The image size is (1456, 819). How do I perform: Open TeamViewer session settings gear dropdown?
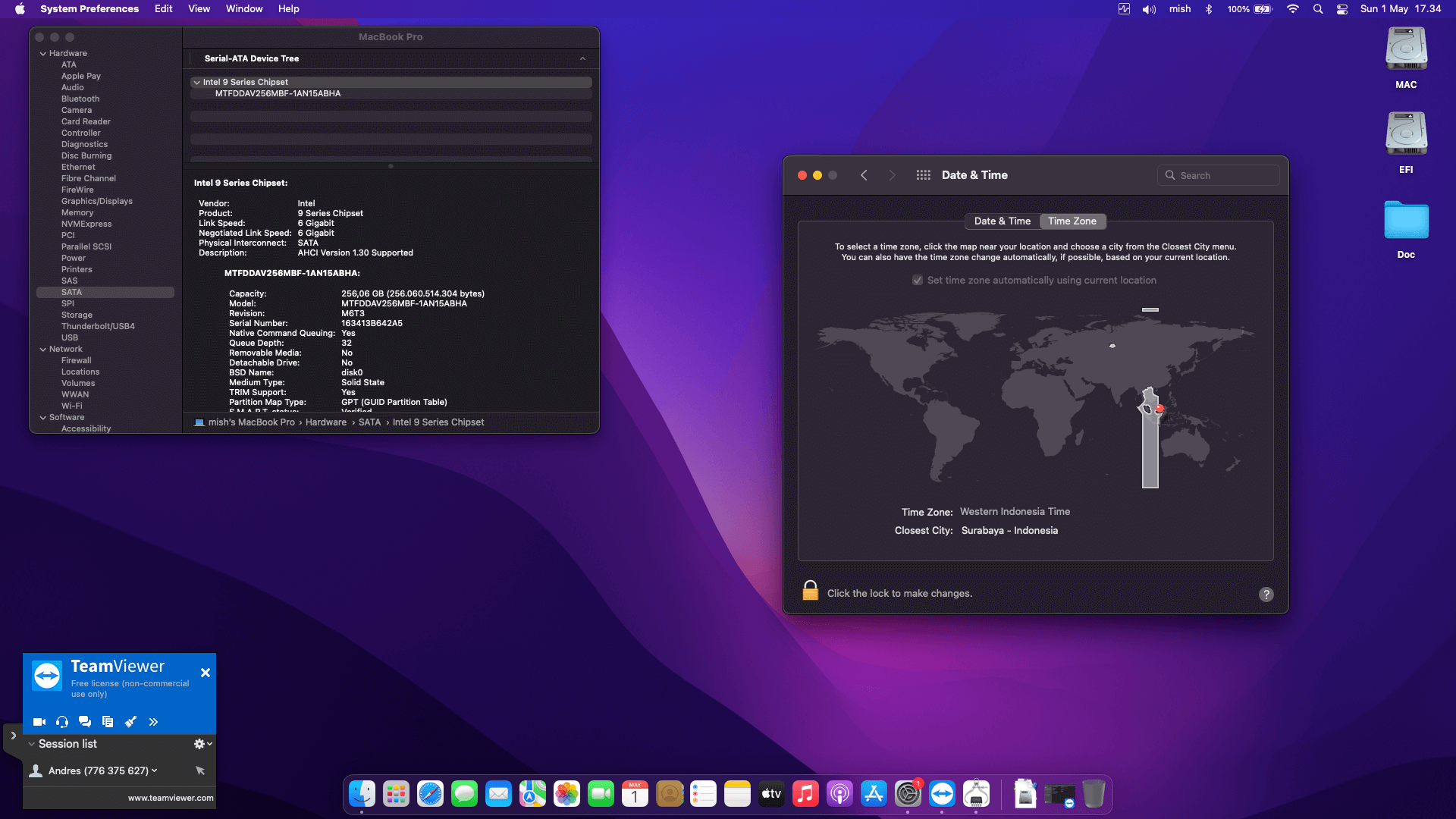[202, 744]
